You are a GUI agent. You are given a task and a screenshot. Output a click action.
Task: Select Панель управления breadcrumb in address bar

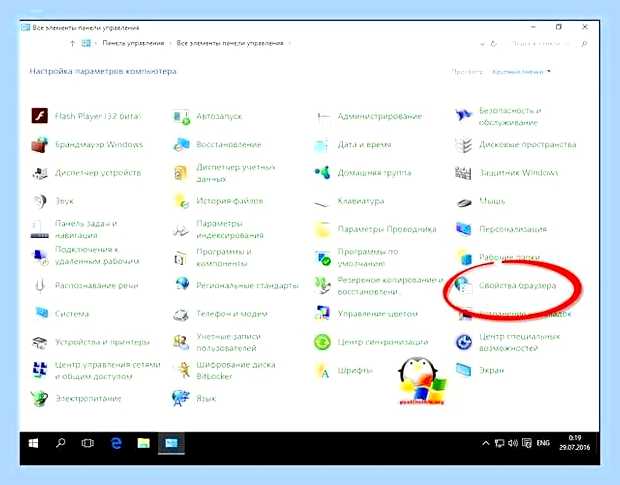point(133,43)
